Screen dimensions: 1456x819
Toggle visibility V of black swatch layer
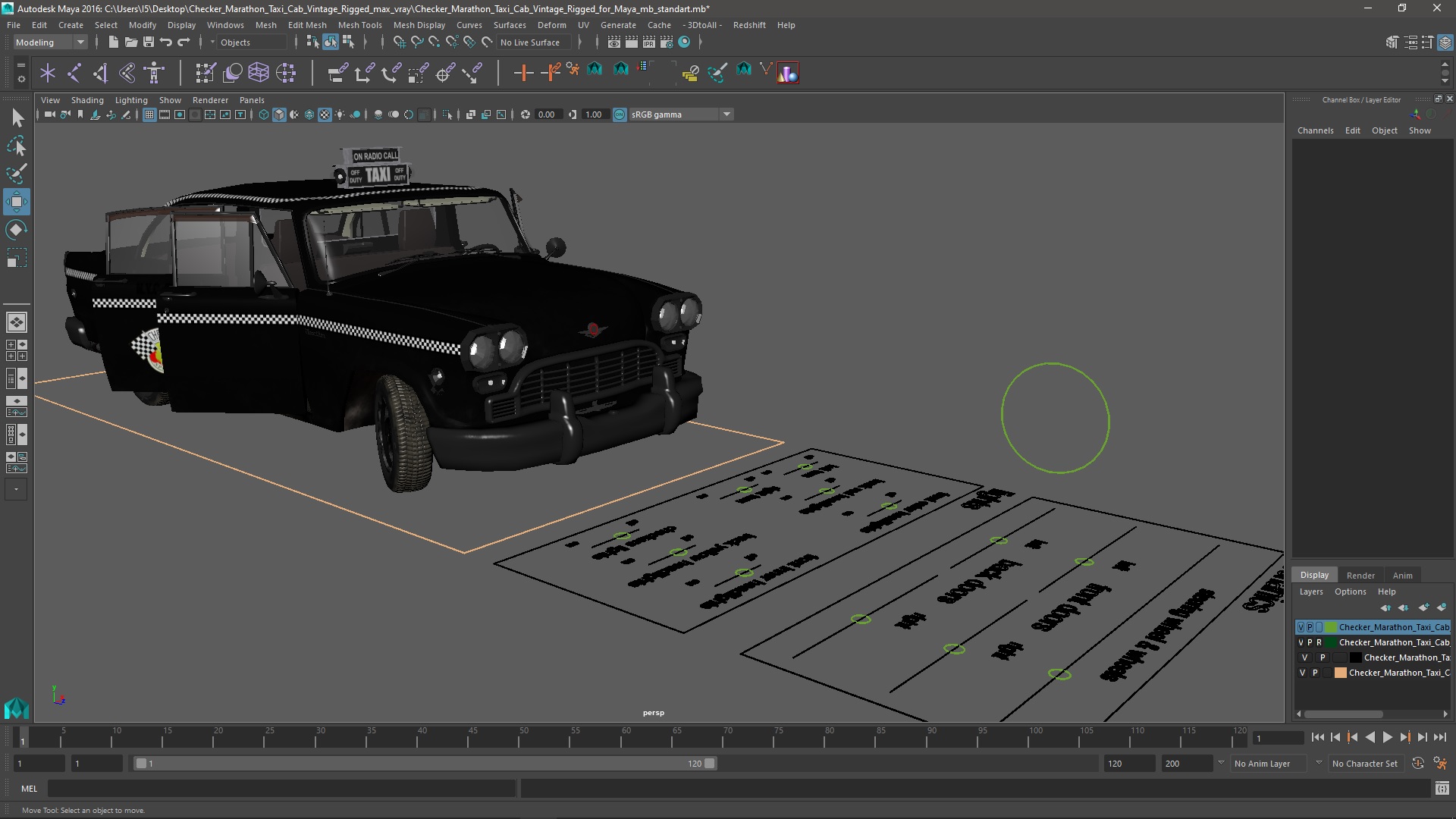click(x=1304, y=657)
